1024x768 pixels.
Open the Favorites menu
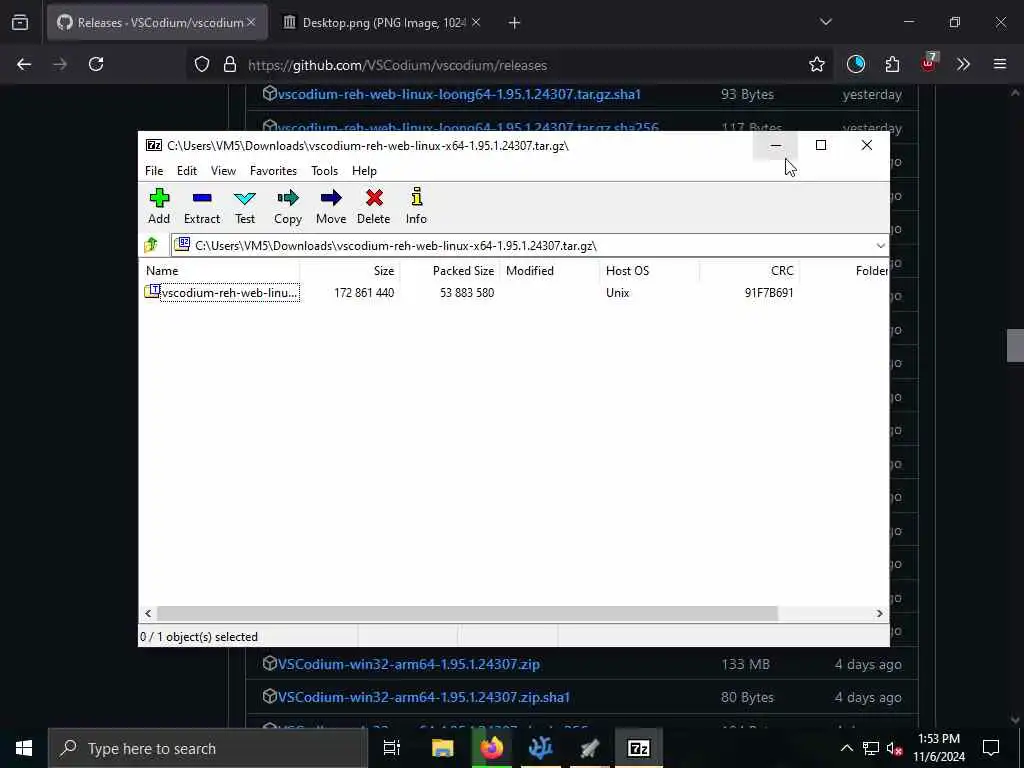[273, 170]
